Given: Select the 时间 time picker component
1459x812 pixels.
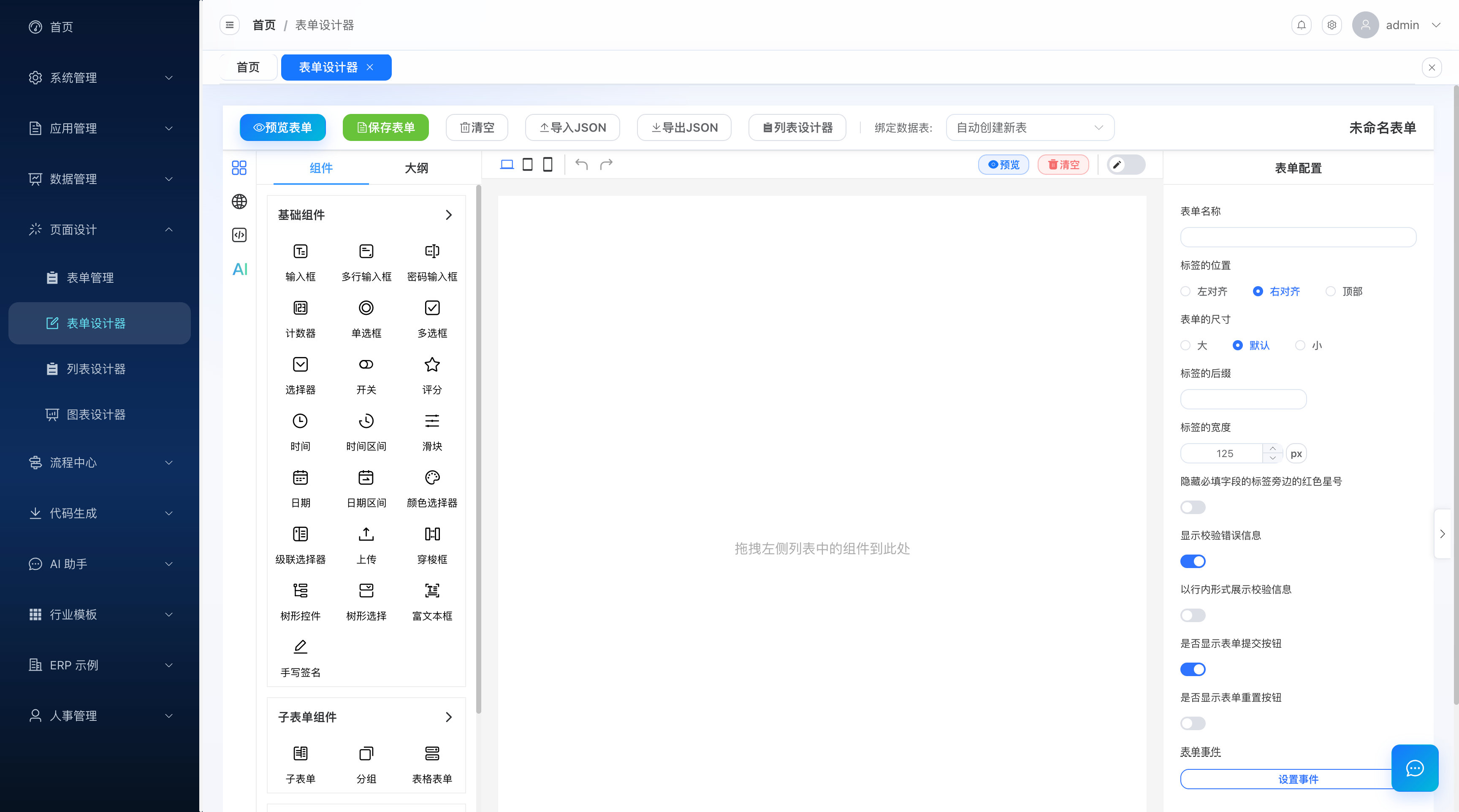Looking at the screenshot, I should point(300,432).
